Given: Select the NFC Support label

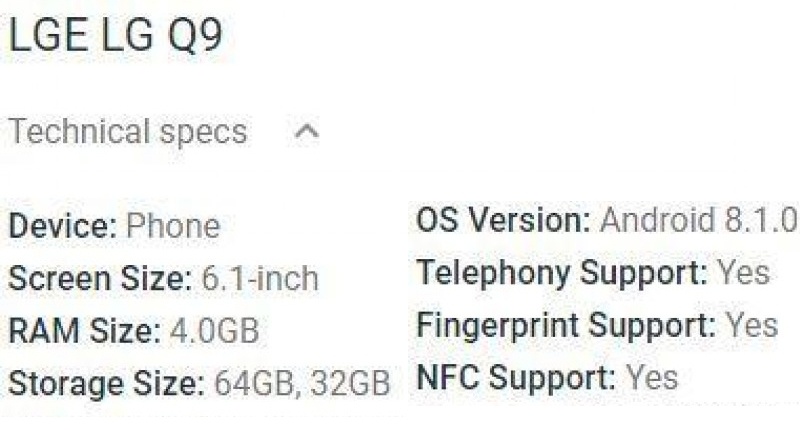Looking at the screenshot, I should (515, 377).
